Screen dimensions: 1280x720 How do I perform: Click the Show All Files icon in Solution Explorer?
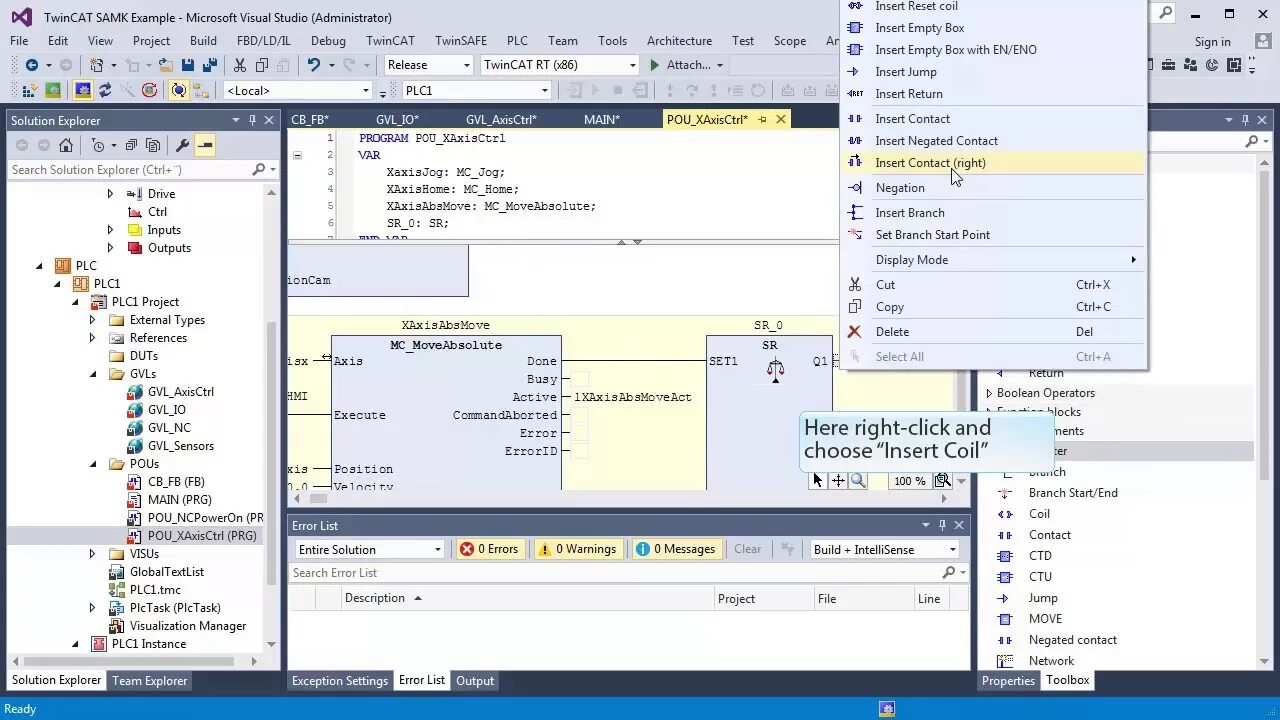click(153, 145)
